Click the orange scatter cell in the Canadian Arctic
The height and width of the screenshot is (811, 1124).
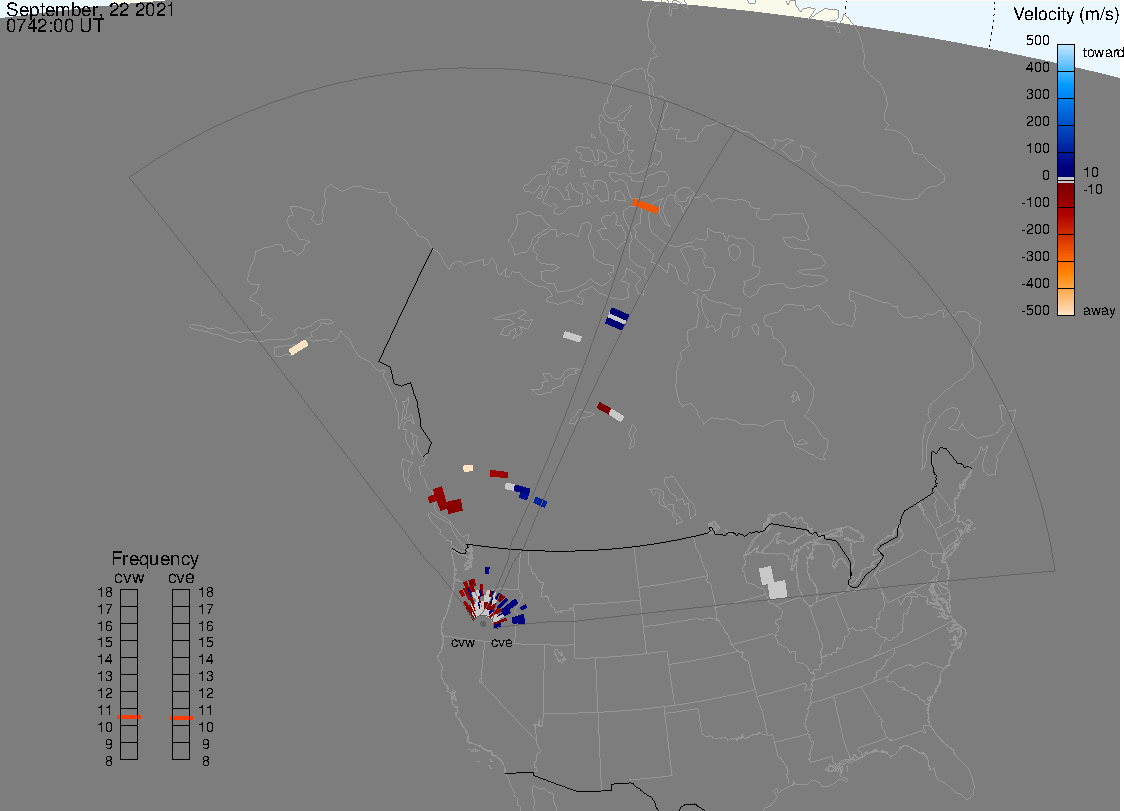click(x=645, y=207)
